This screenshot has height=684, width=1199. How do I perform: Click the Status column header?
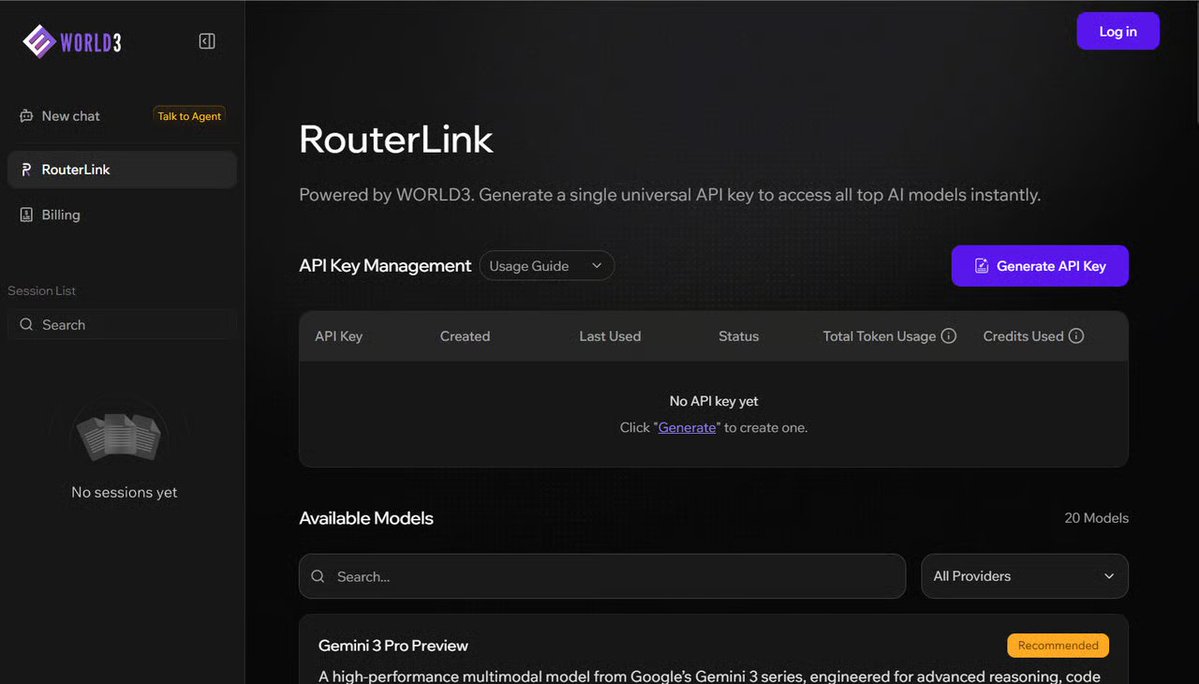tap(739, 336)
